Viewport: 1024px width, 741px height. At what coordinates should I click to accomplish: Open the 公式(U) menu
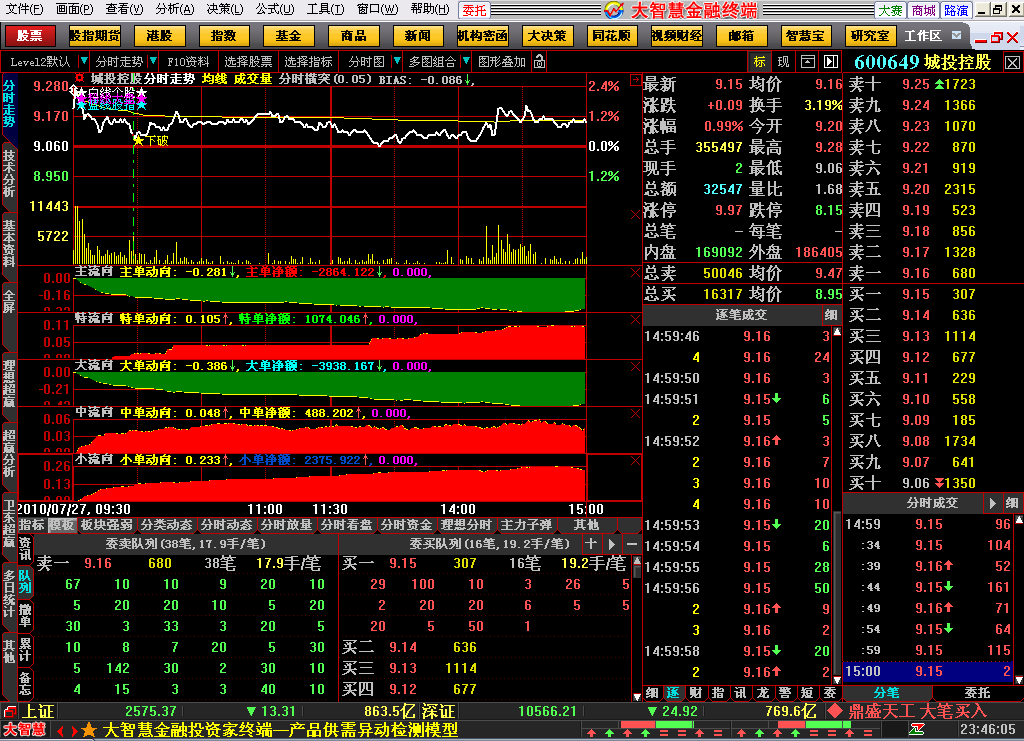[x=275, y=9]
